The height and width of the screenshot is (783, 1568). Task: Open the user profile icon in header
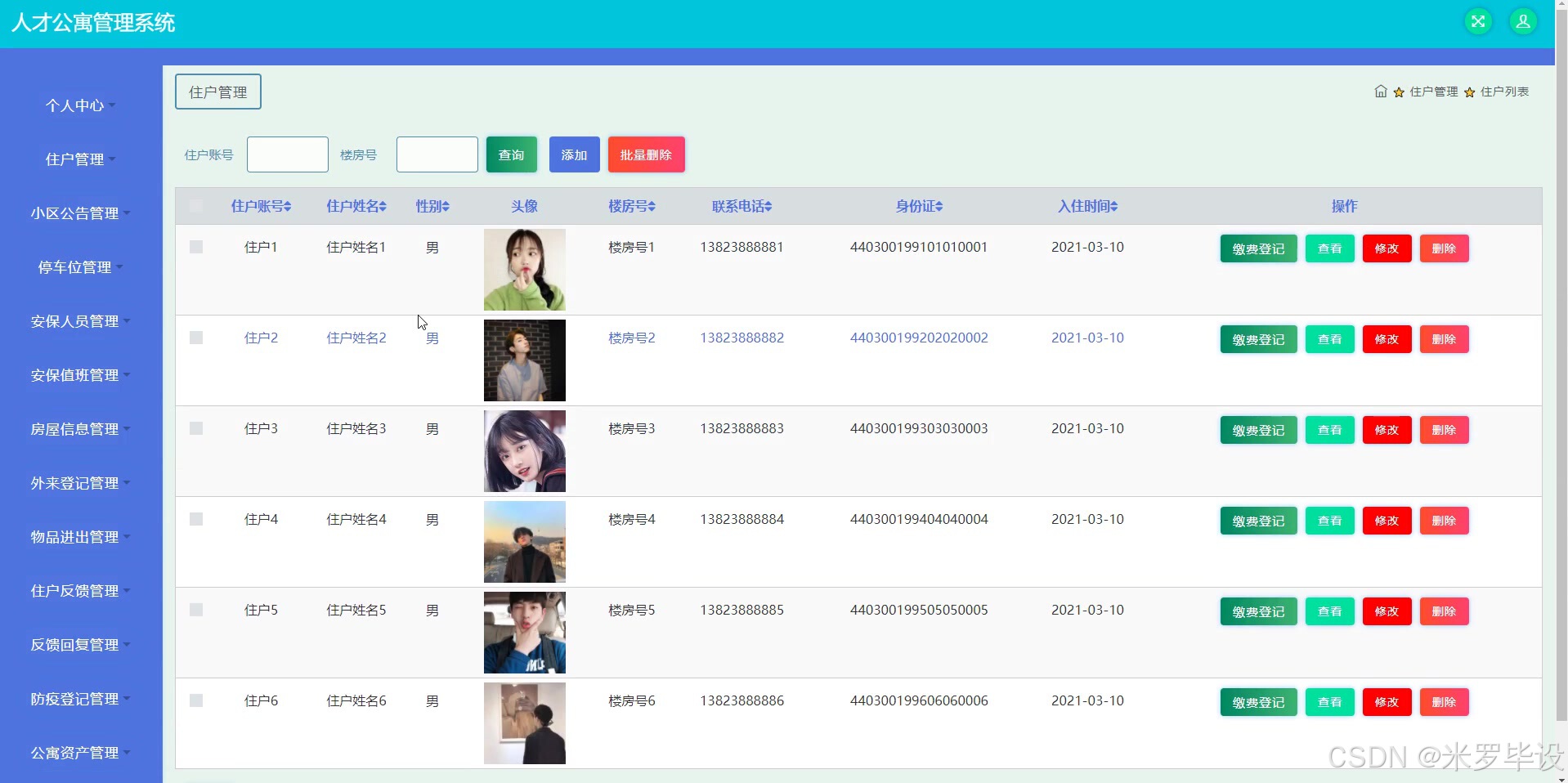pos(1523,22)
